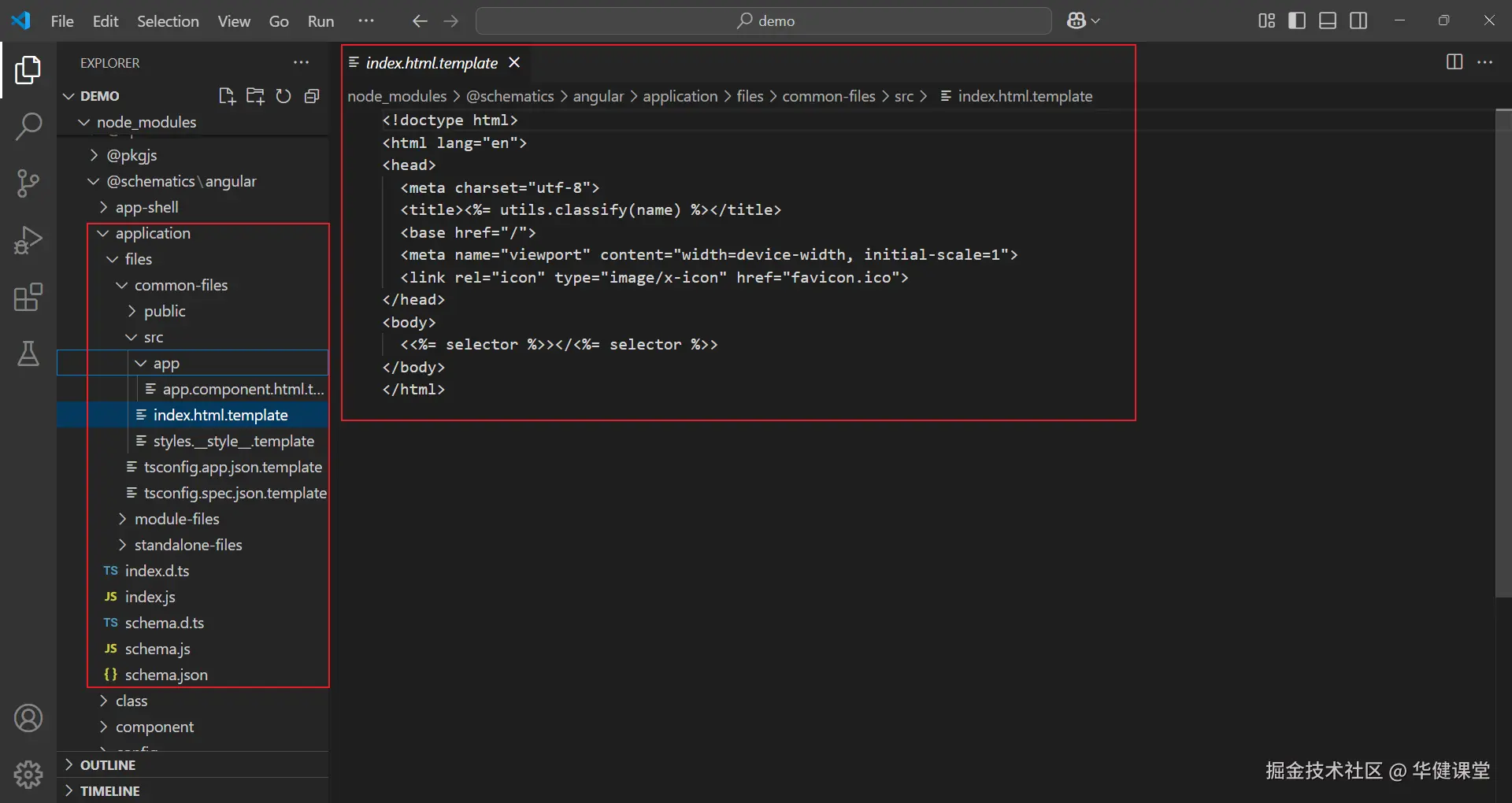Open the Testing flask view

(x=28, y=354)
